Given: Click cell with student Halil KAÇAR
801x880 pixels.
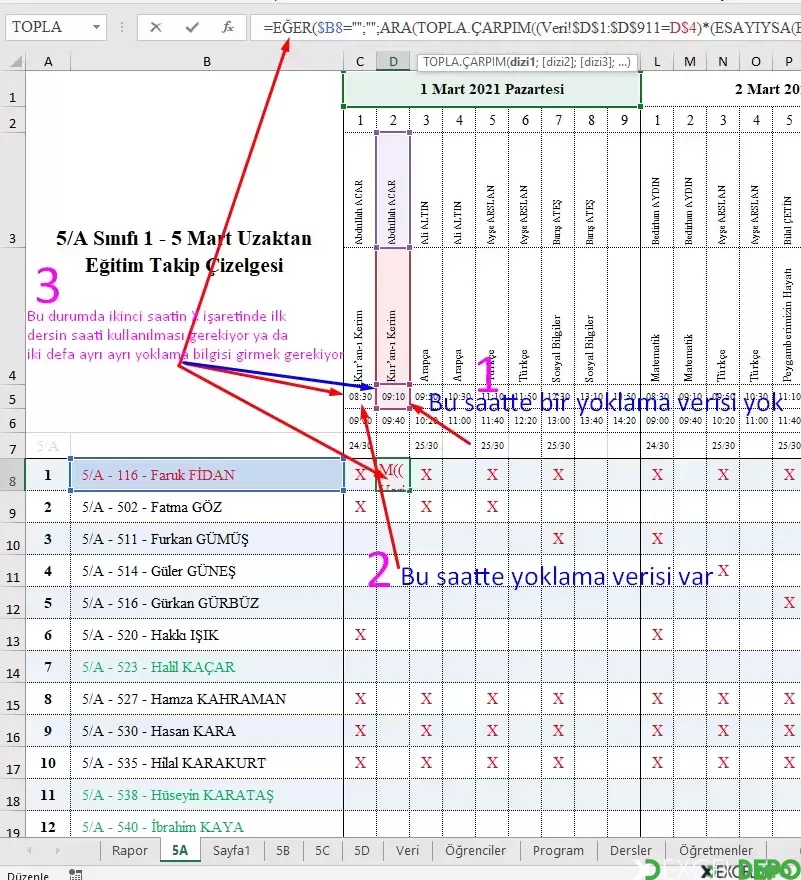Looking at the screenshot, I should [207, 667].
